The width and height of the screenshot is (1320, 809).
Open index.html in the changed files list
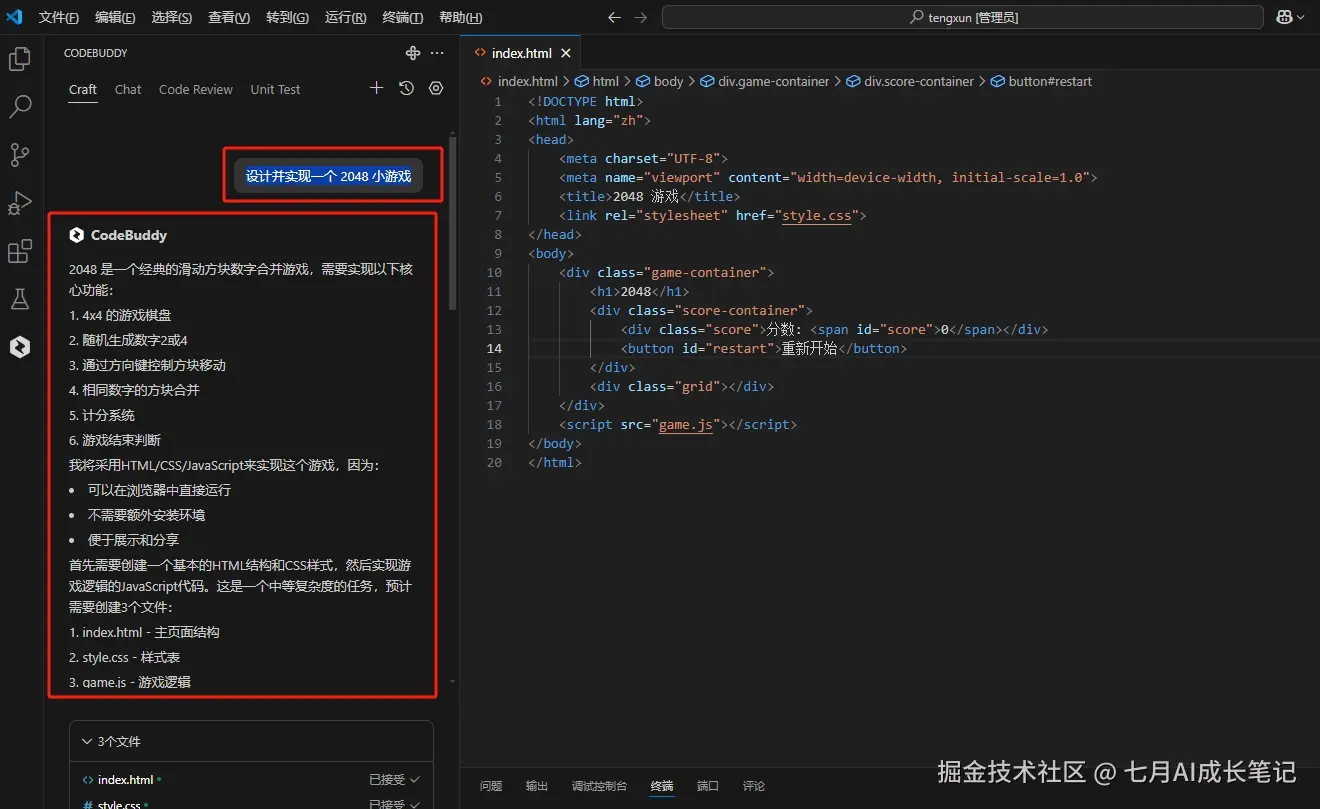click(x=125, y=779)
